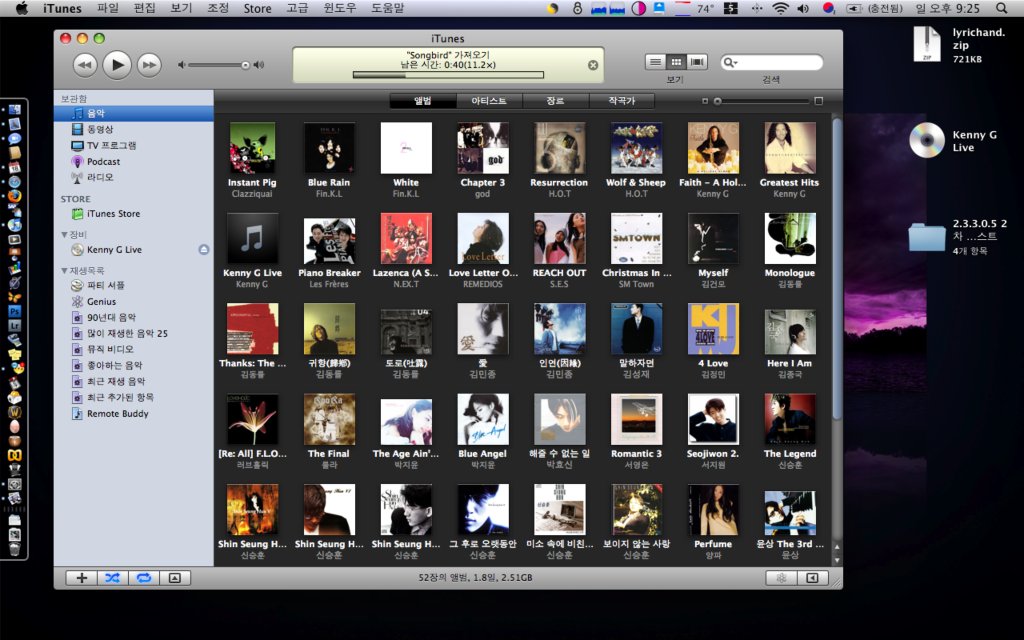The height and width of the screenshot is (640, 1024).
Task: Show or hide the artwork viewer
Action: point(175,578)
